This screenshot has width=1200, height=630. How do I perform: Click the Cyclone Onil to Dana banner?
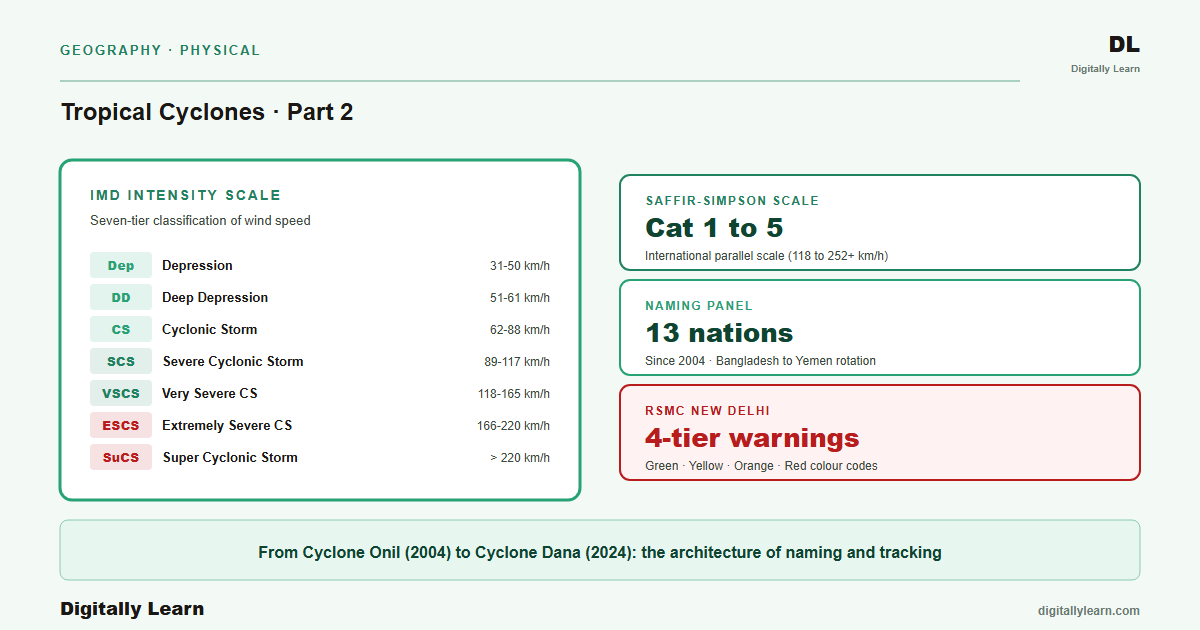[600, 550]
